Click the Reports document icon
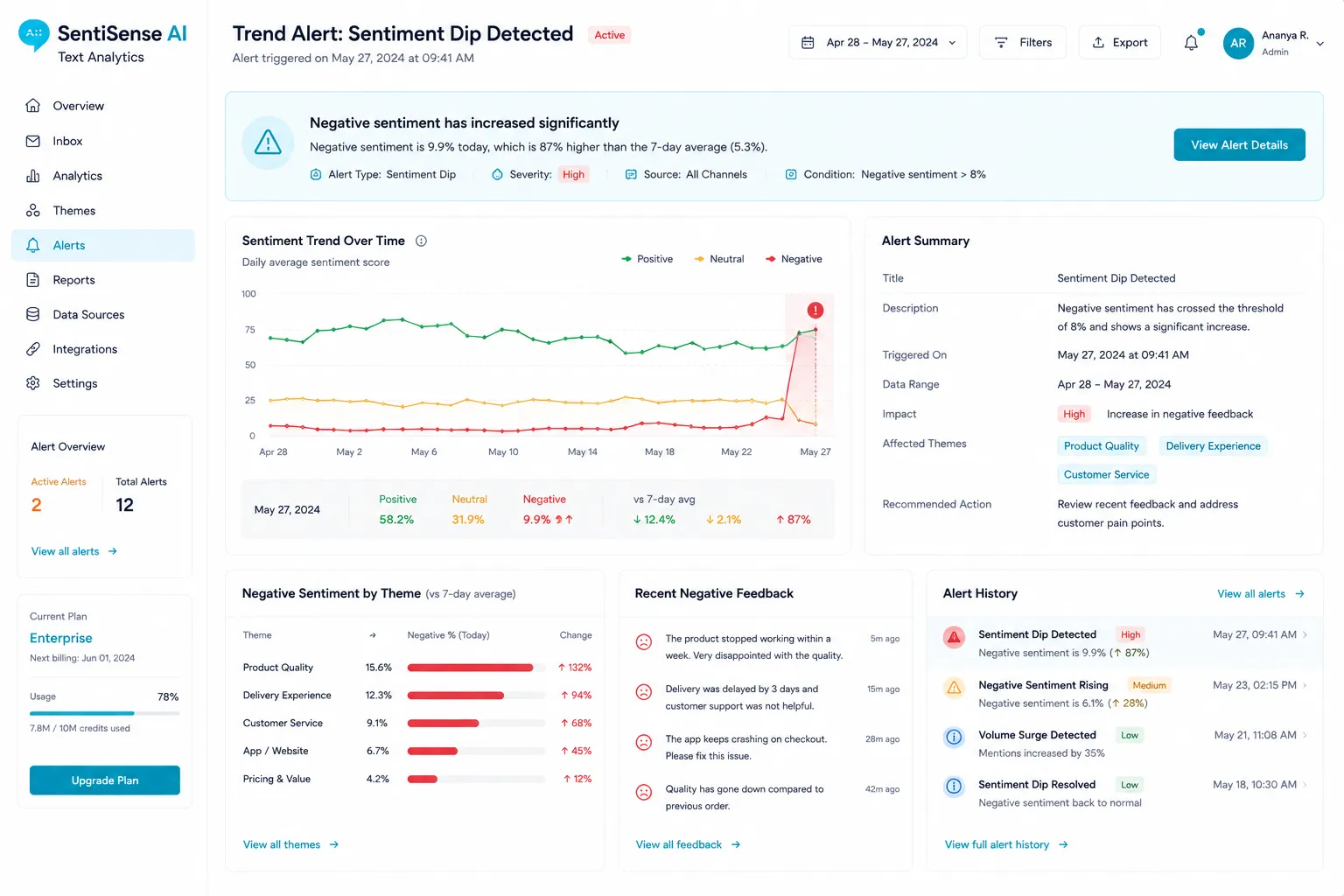Image resolution: width=1344 pixels, height=896 pixels. click(x=33, y=280)
